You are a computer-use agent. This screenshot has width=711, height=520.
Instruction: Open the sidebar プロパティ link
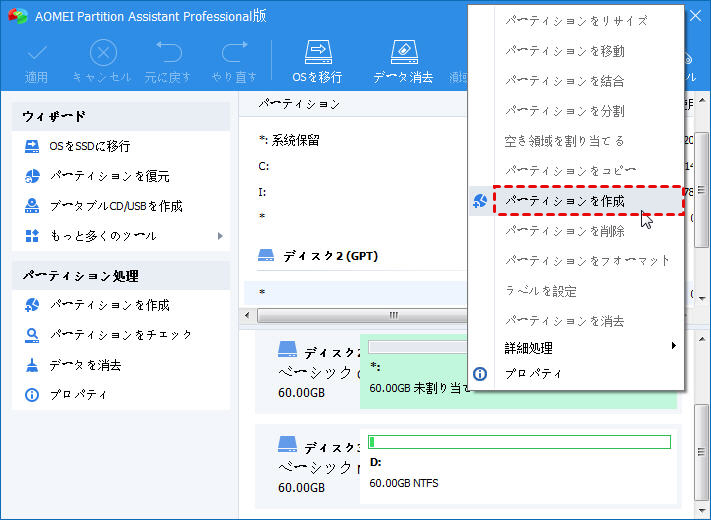[x=78, y=395]
